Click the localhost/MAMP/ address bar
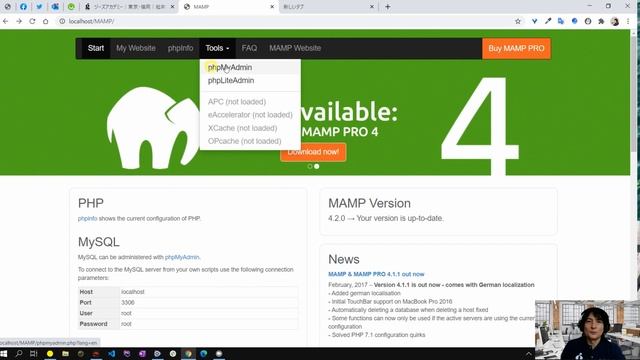 click(286, 21)
